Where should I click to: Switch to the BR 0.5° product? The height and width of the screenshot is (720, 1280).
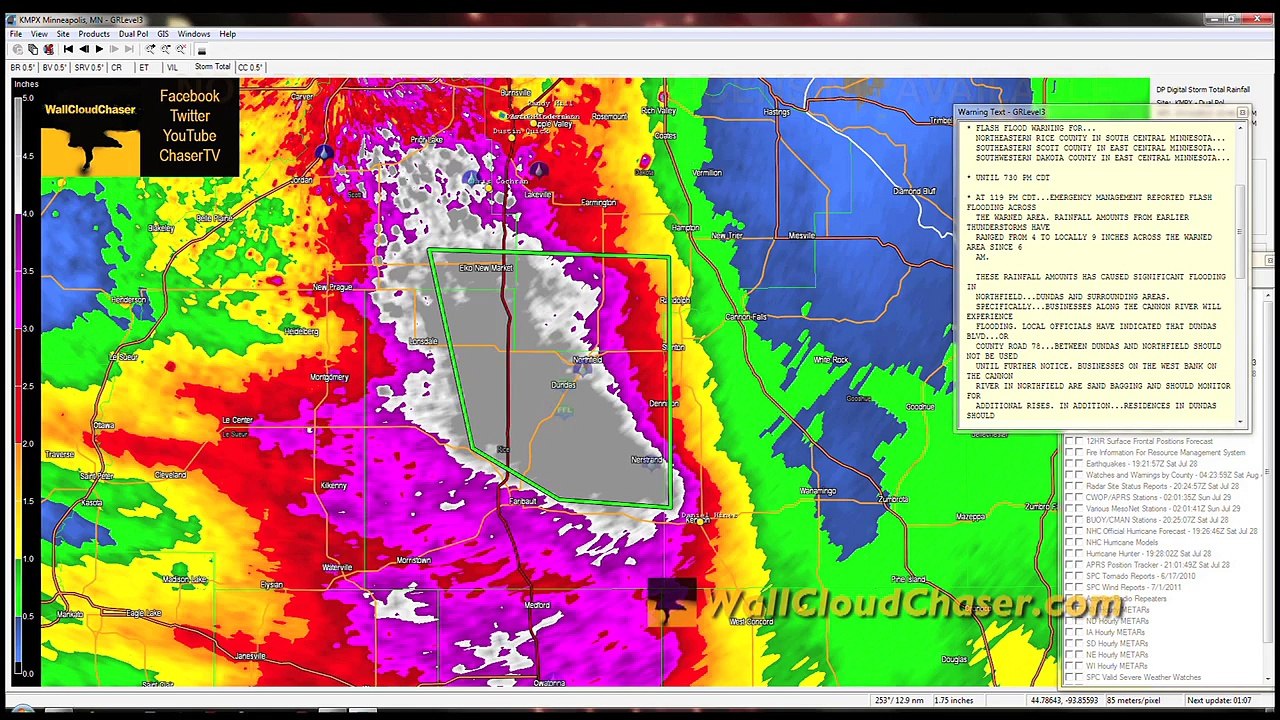tap(24, 67)
